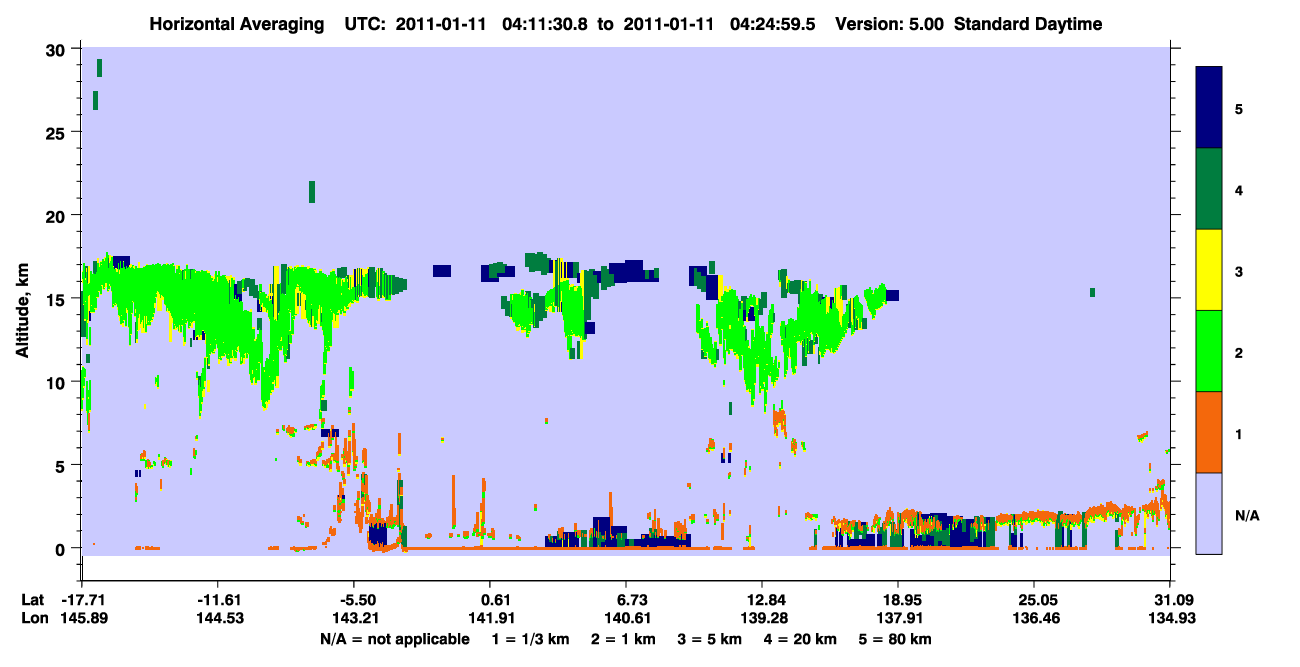The image size is (1300, 667).
Task: Click longitude value 141.91
Action: pos(489,619)
